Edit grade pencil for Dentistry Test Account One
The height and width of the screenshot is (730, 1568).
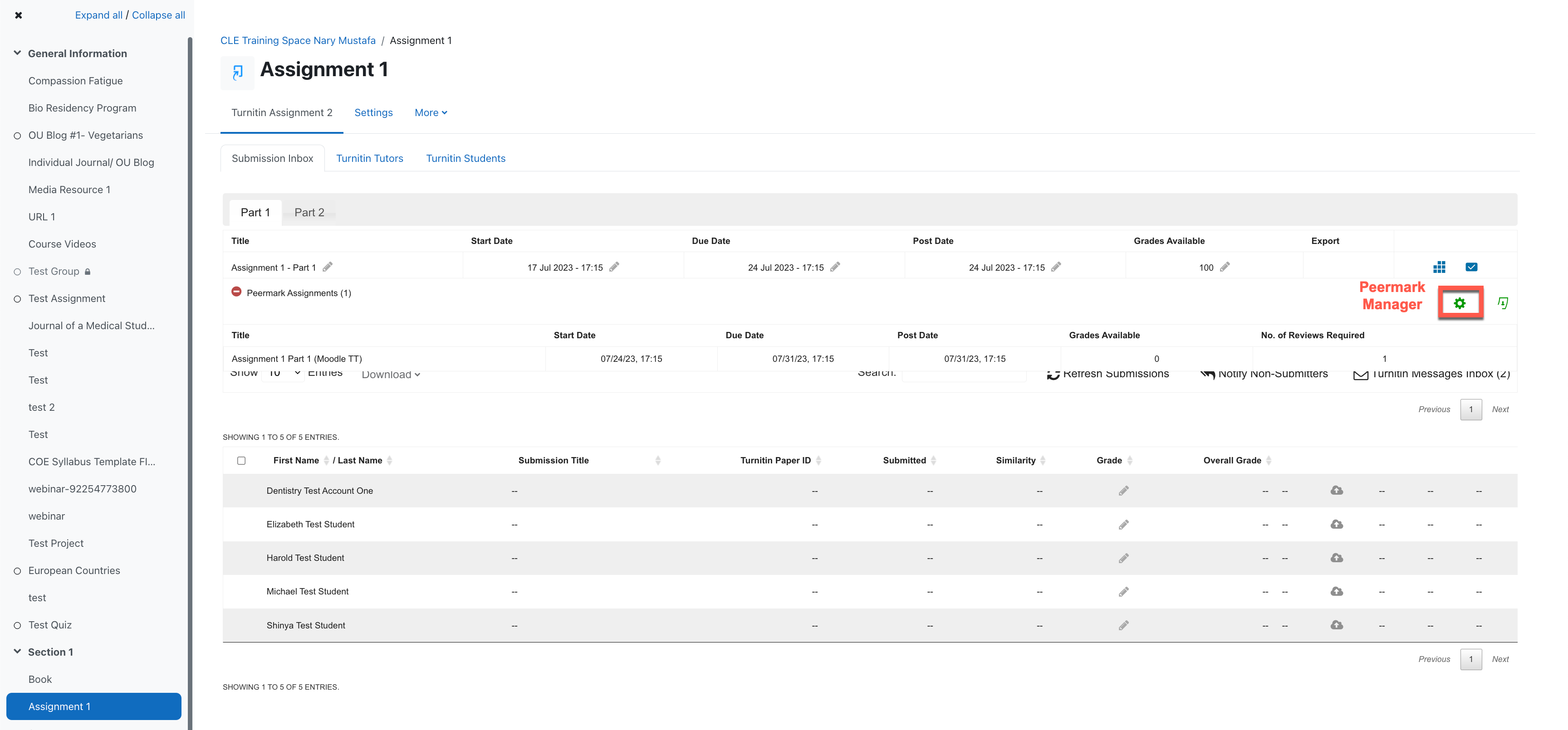(1124, 491)
